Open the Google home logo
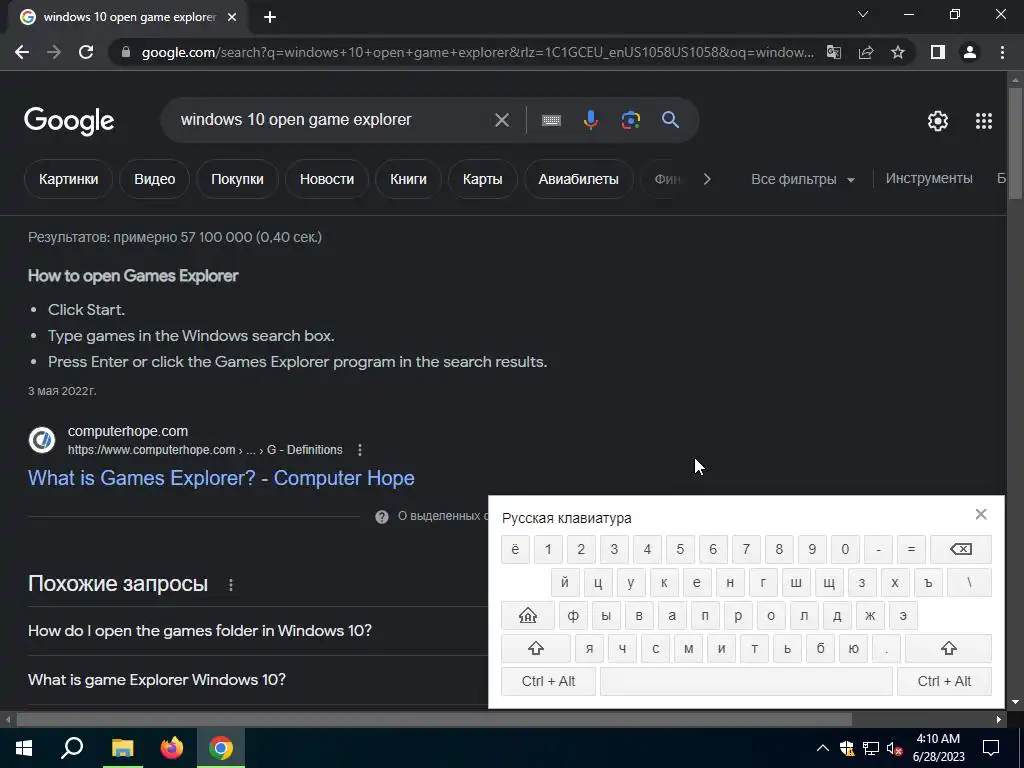Viewport: 1024px width, 768px height. point(69,121)
